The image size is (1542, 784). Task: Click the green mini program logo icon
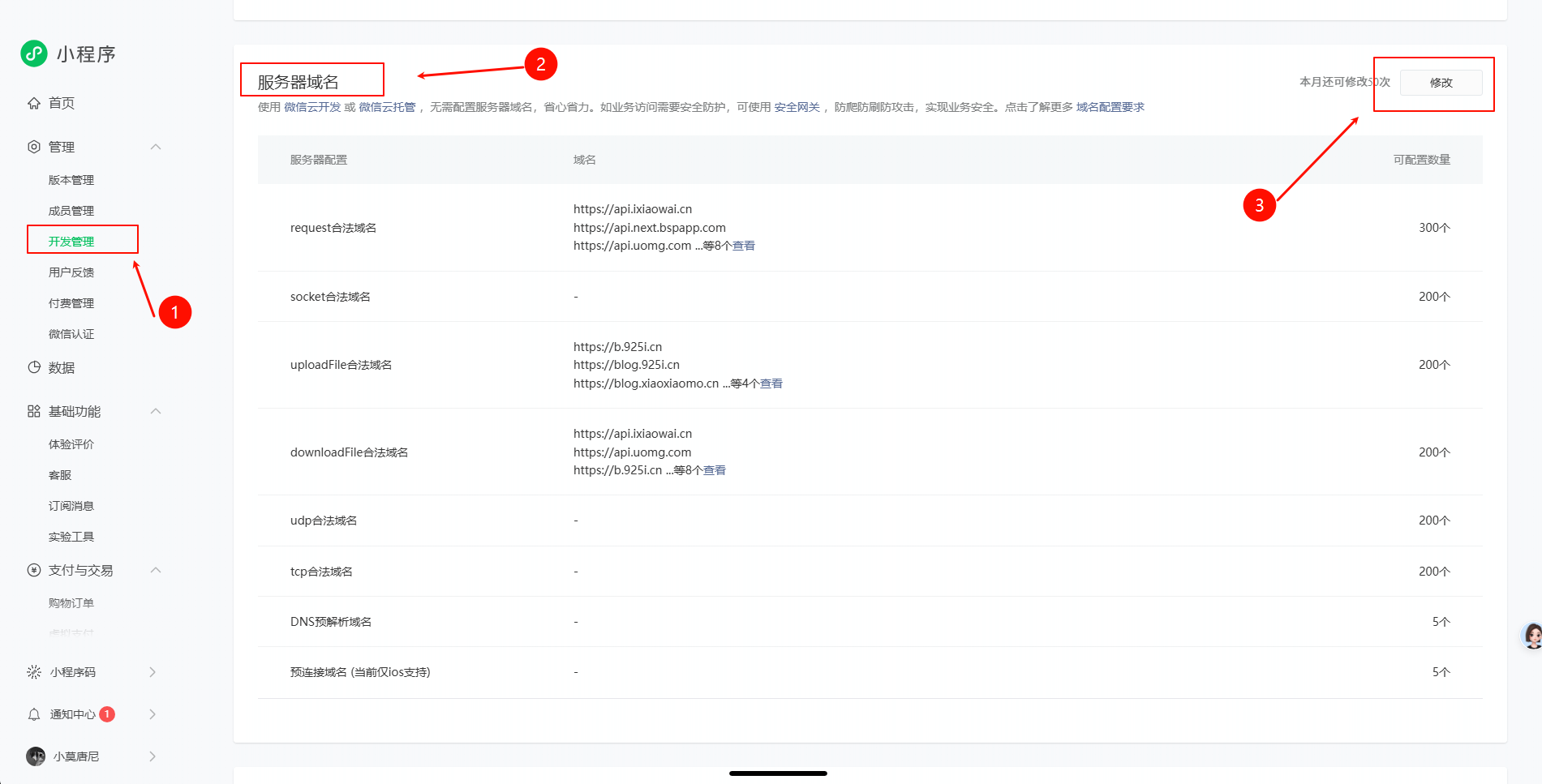(34, 54)
